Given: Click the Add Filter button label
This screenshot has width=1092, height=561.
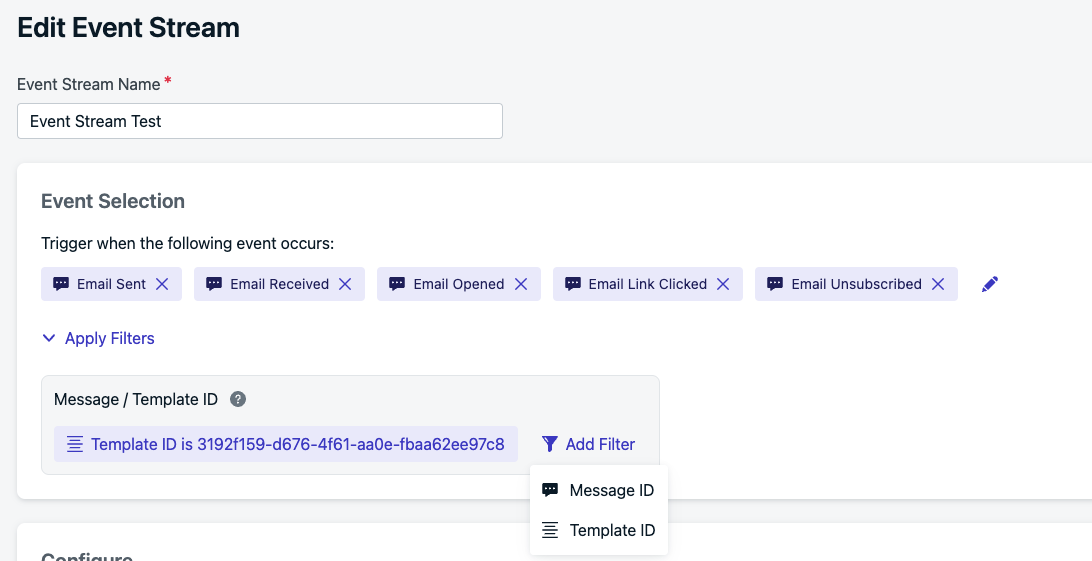Looking at the screenshot, I should 600,444.
